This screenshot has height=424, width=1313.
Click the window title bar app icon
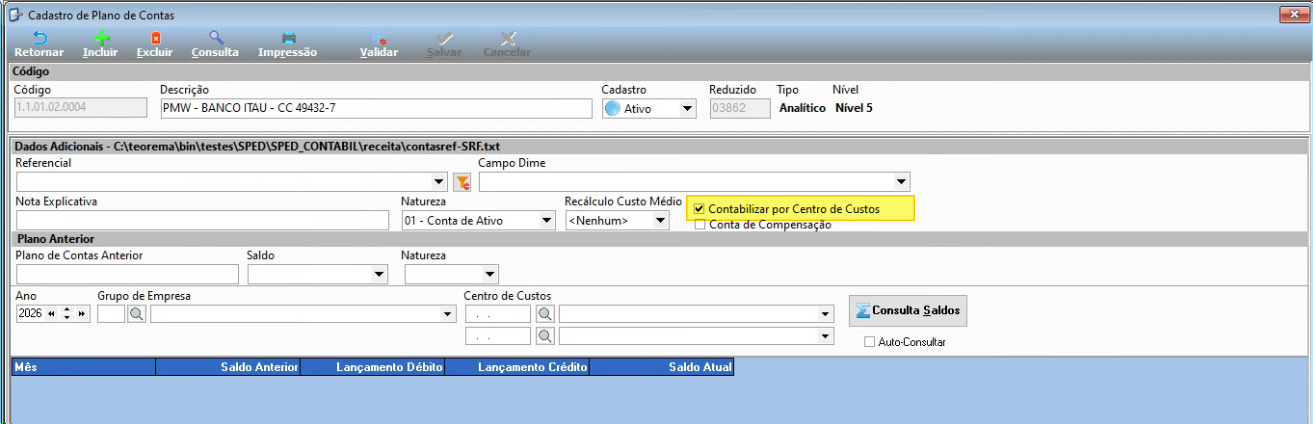click(x=14, y=15)
